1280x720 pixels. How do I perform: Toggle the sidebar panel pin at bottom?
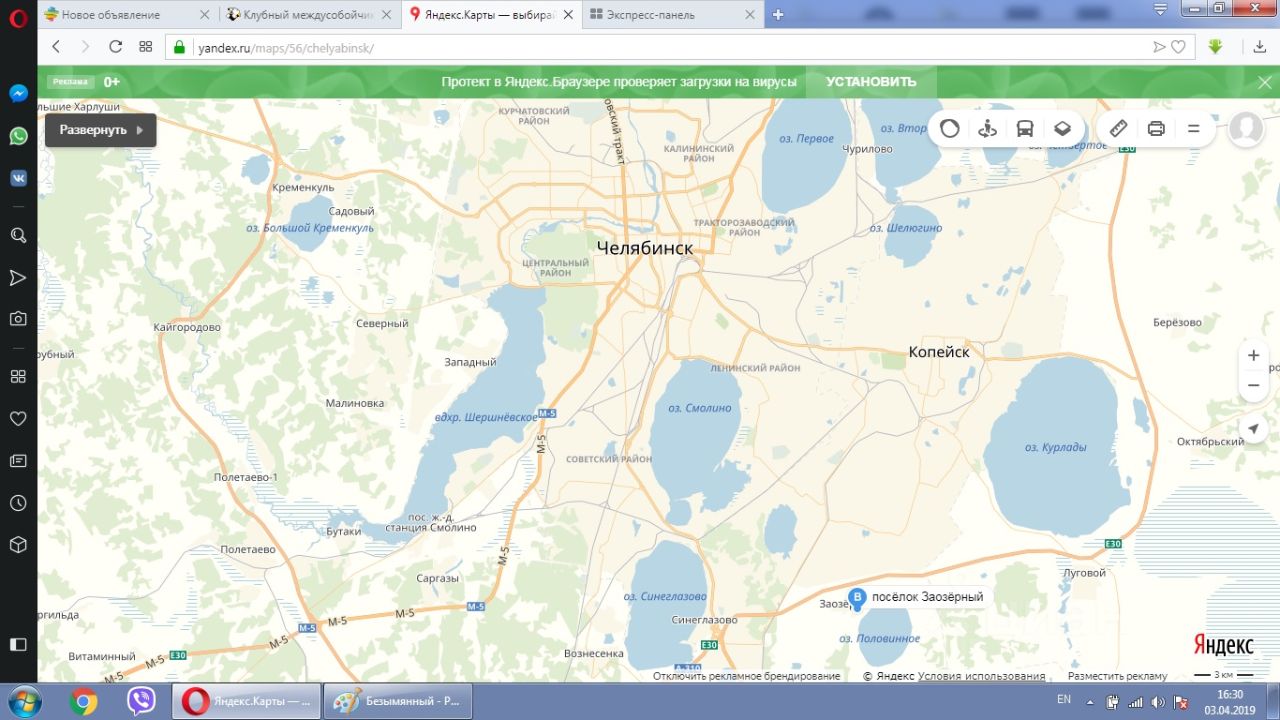point(18,644)
